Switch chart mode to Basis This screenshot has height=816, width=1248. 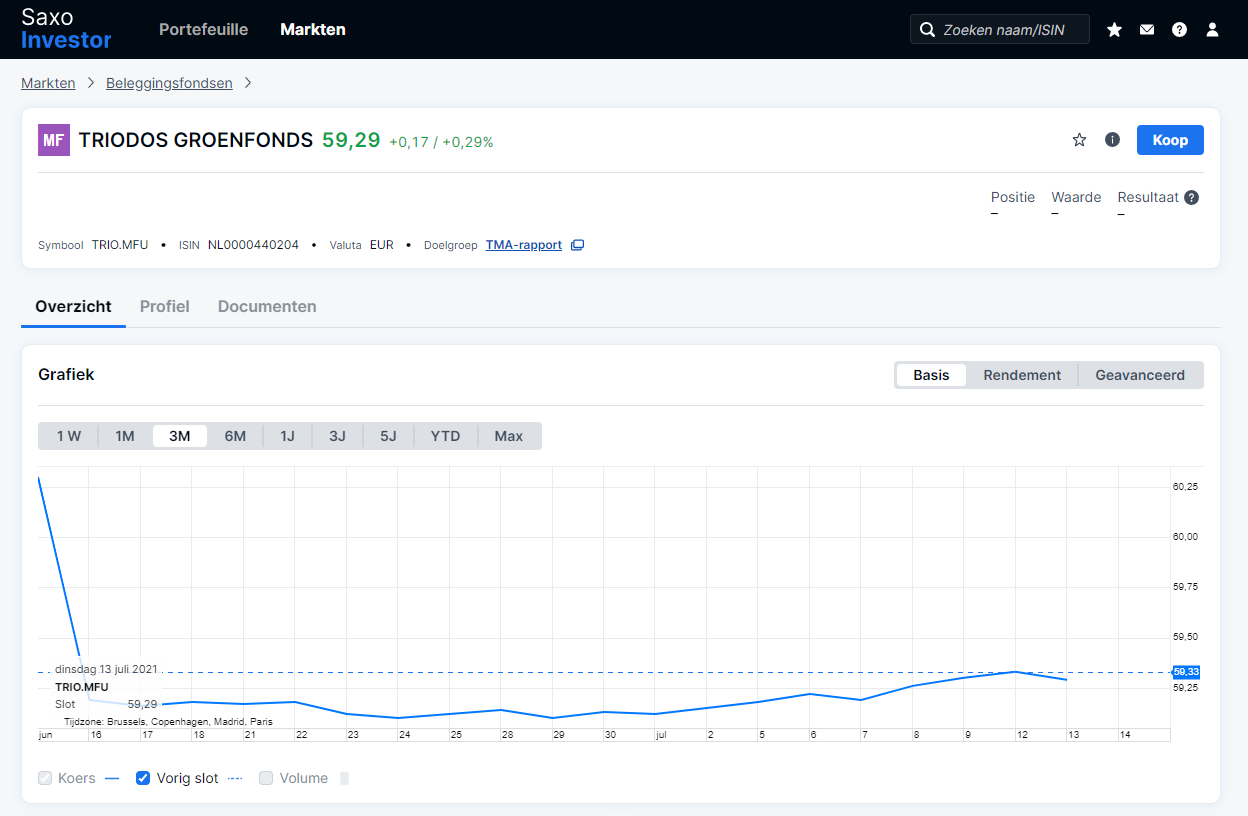click(931, 375)
